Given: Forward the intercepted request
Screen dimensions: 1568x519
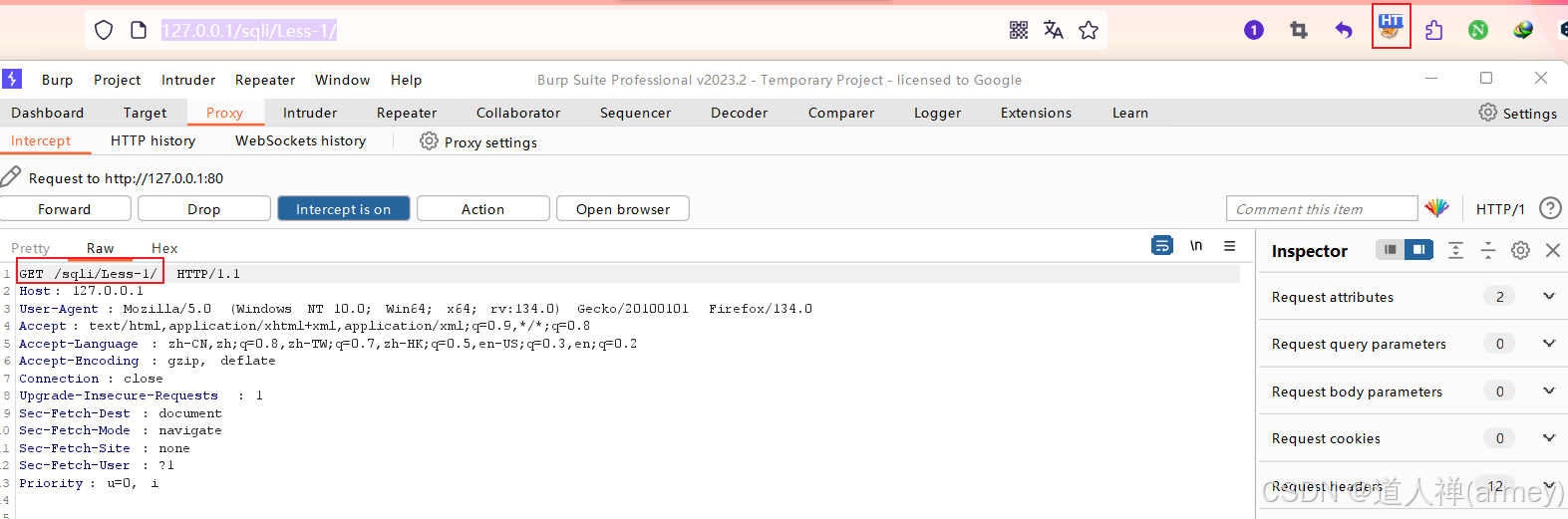Looking at the screenshot, I should [65, 208].
